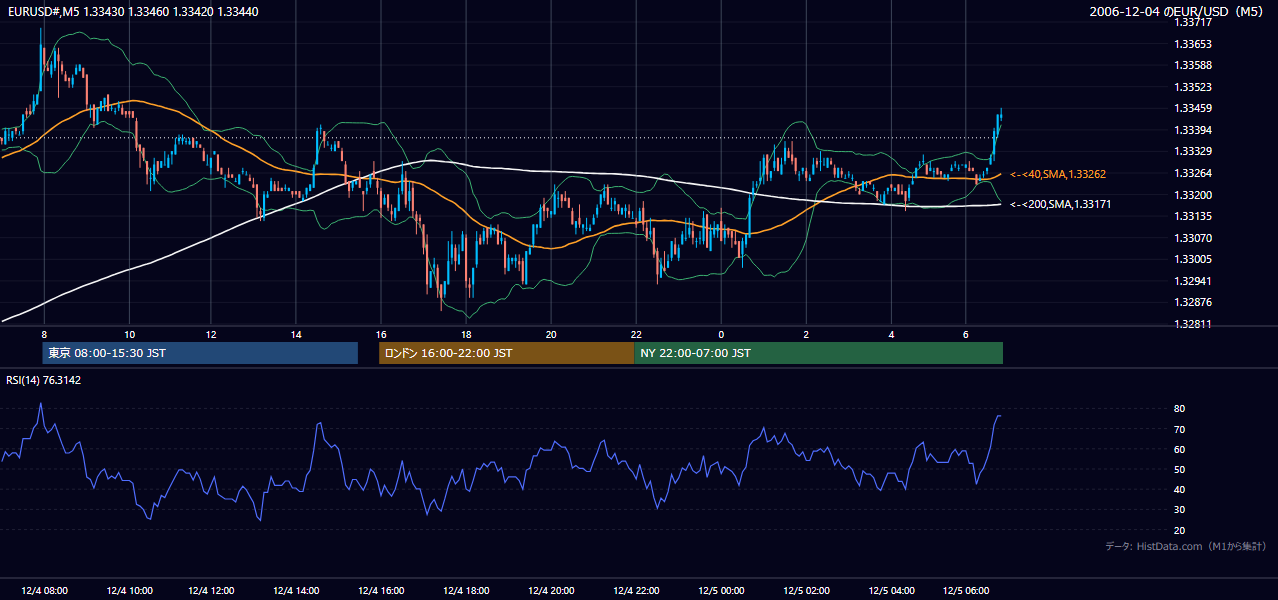Click the RSI axis value 30
This screenshot has height=600, width=1278.
[1180, 510]
